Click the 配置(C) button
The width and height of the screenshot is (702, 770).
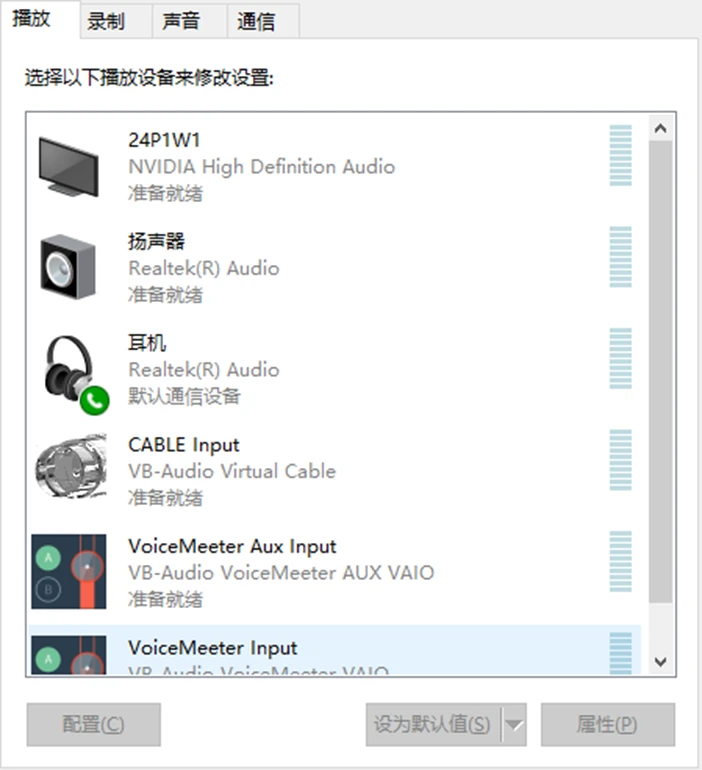click(93, 725)
